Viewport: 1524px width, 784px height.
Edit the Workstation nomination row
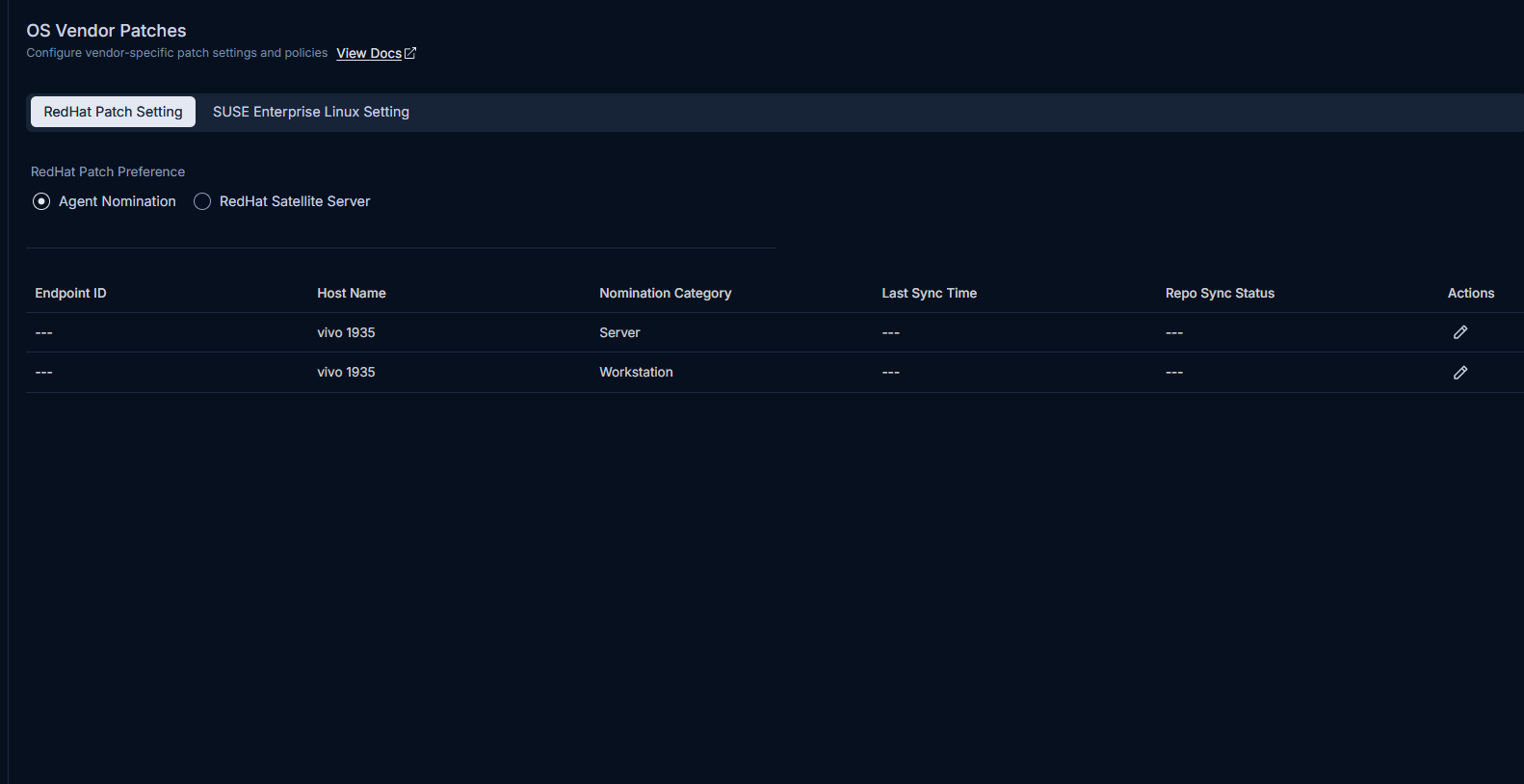tap(1460, 373)
